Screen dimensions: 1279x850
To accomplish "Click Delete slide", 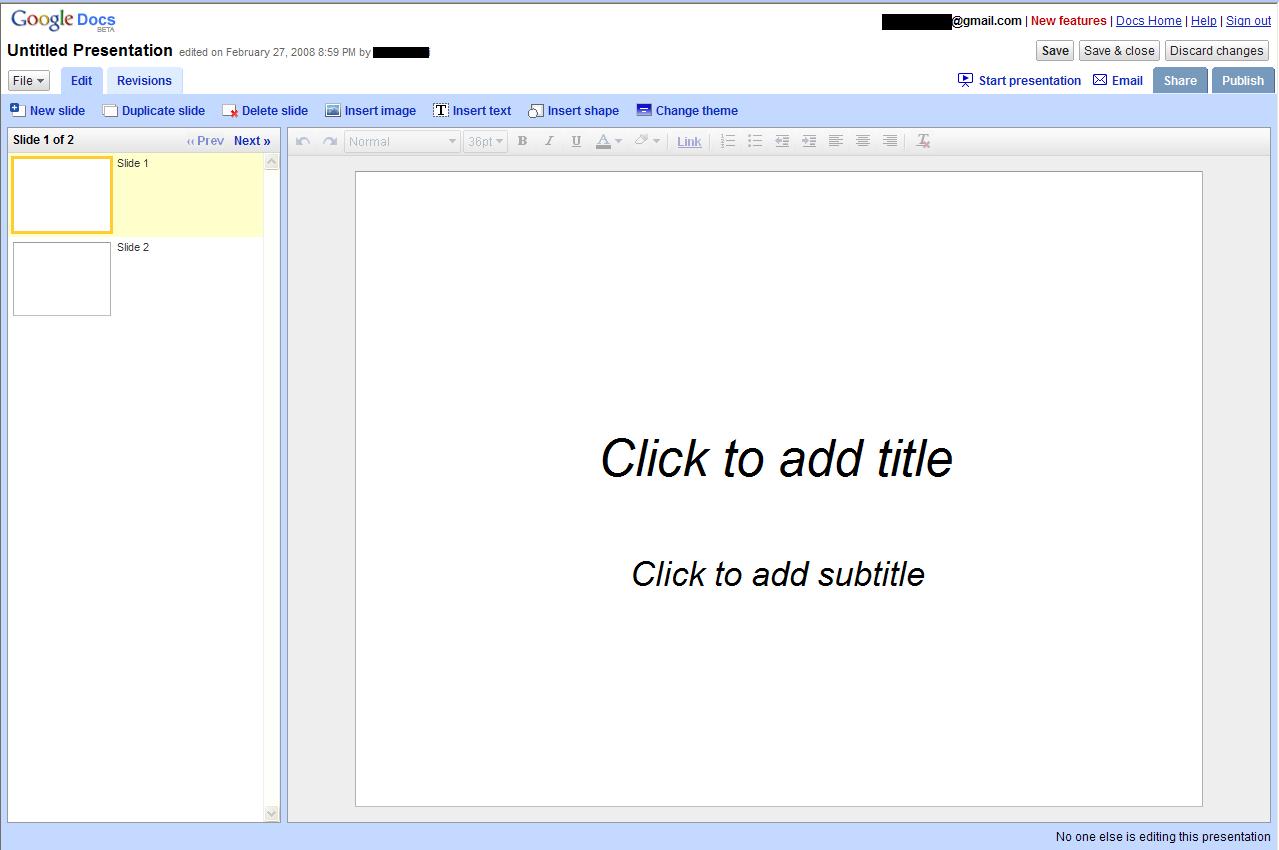I will tap(265, 111).
